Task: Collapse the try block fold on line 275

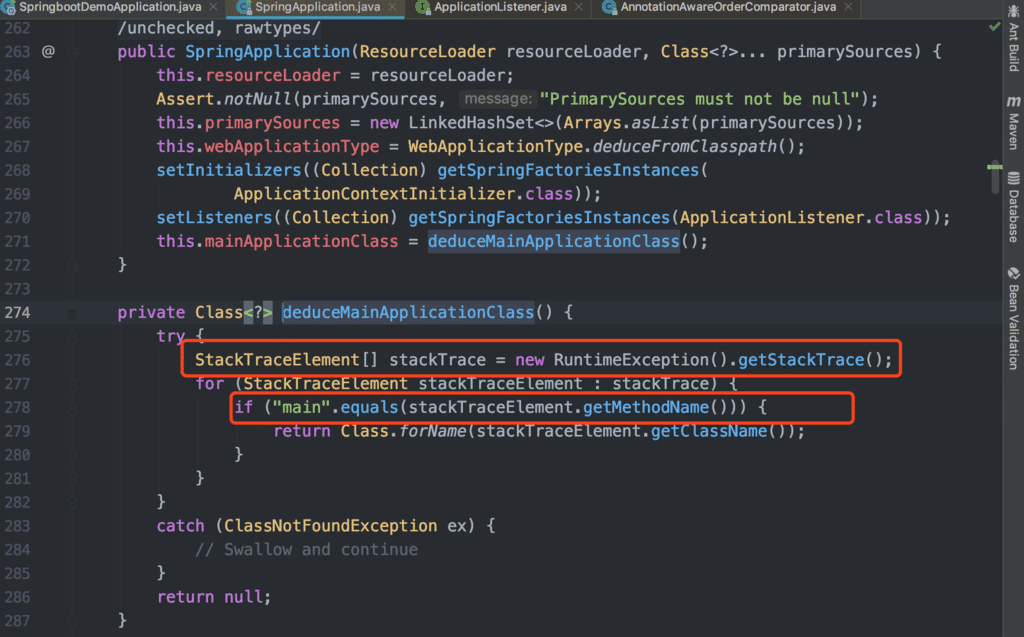Action: 72,336
